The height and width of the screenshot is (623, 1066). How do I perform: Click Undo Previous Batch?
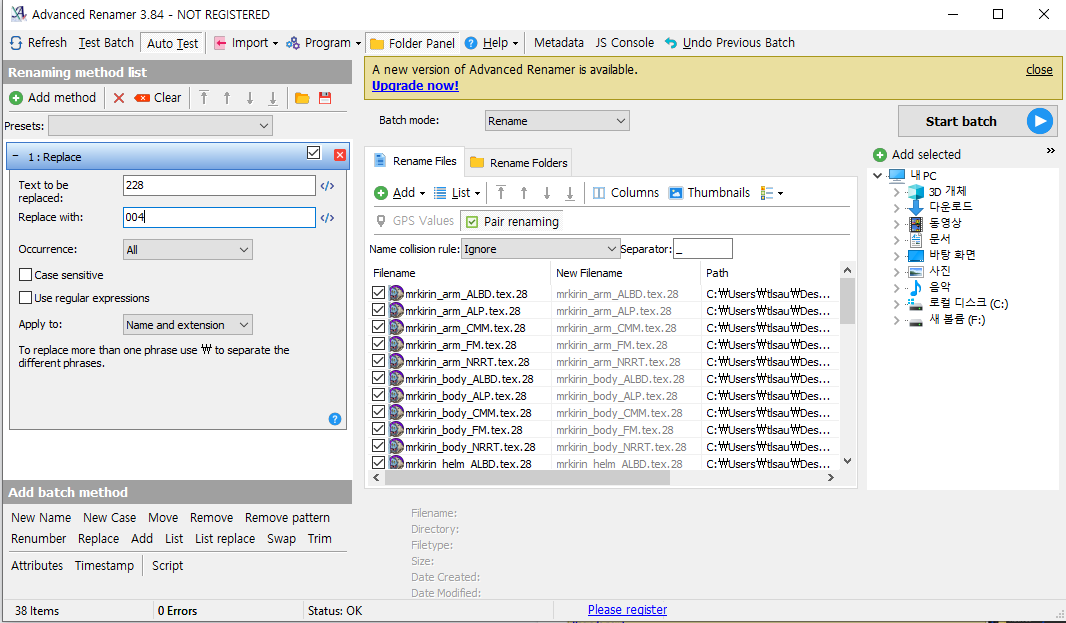[729, 43]
